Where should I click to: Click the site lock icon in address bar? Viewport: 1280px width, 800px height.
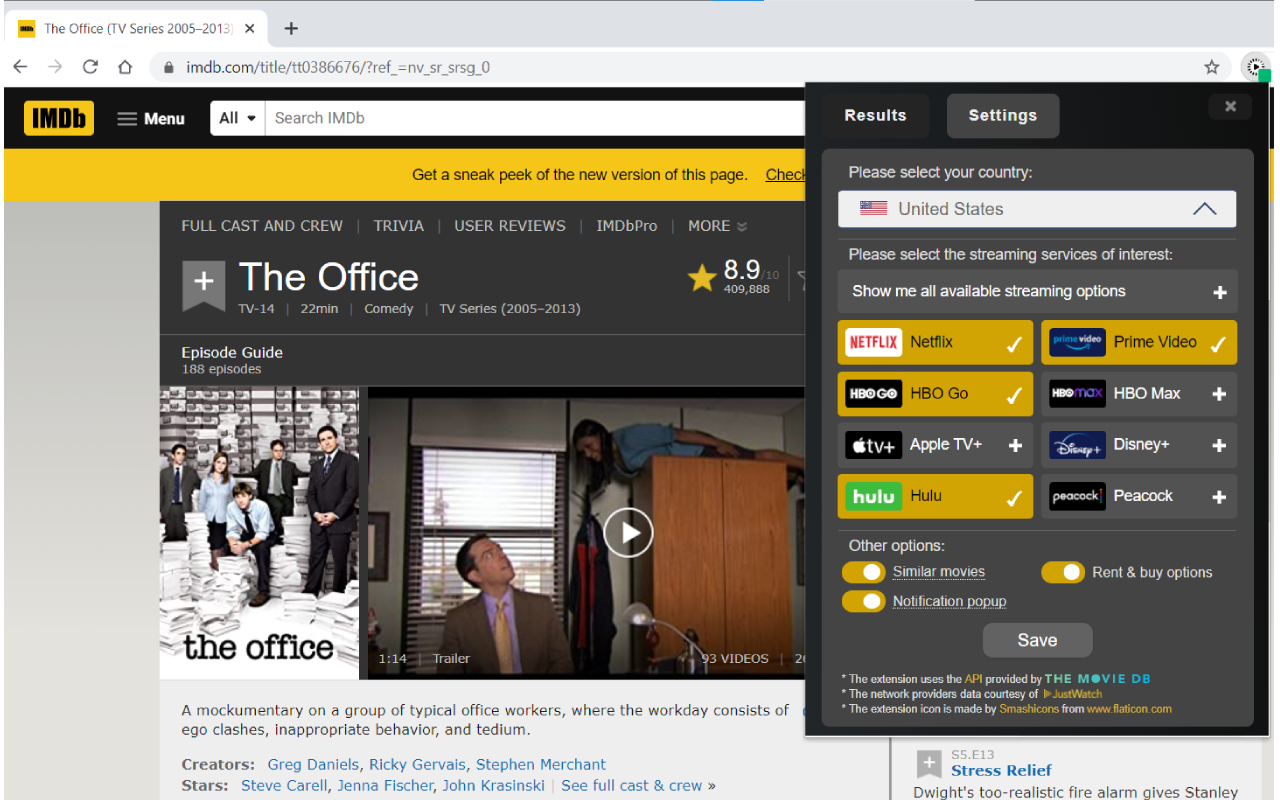tap(167, 67)
